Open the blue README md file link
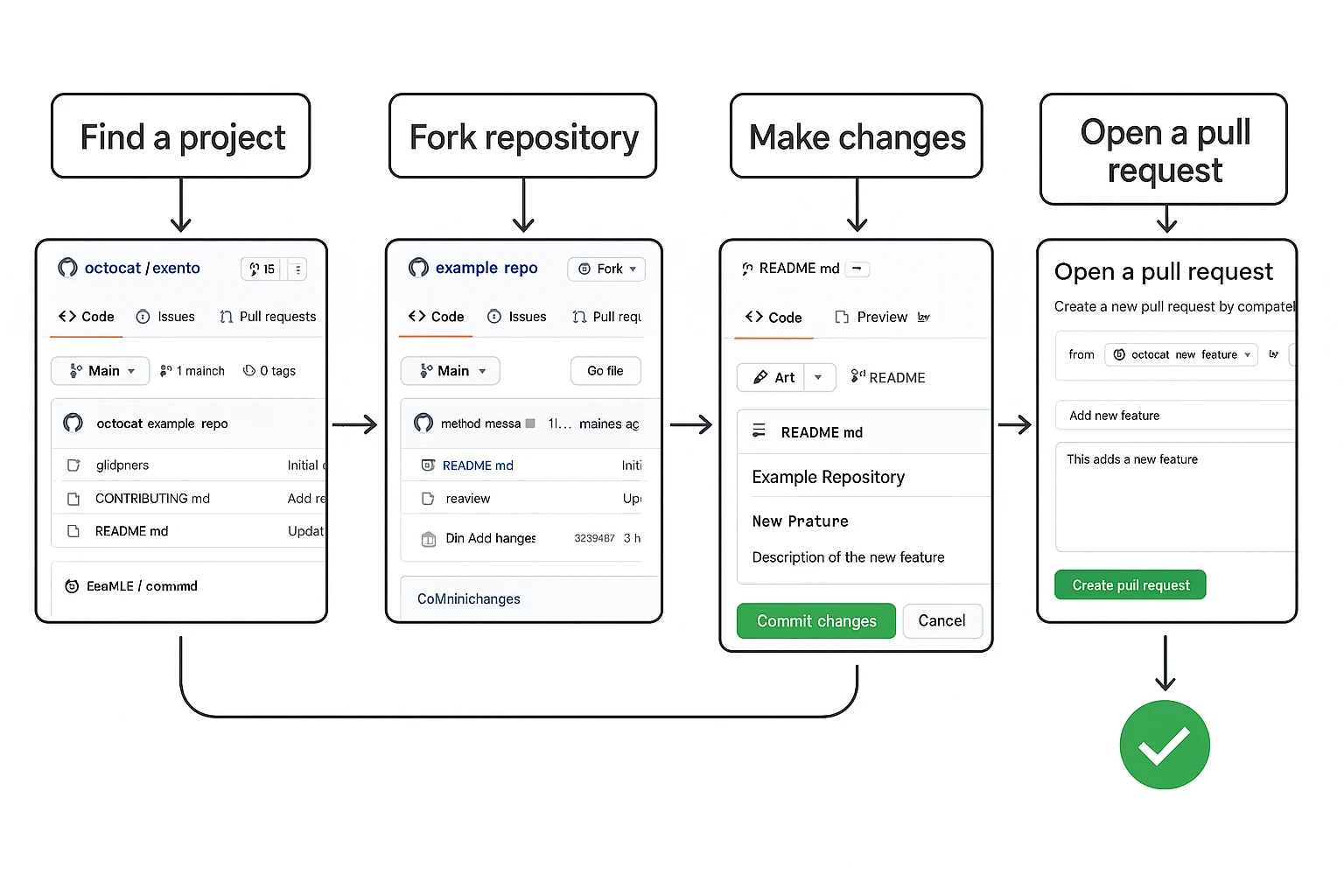Image resolution: width=1344 pixels, height=896 pixels. click(478, 465)
